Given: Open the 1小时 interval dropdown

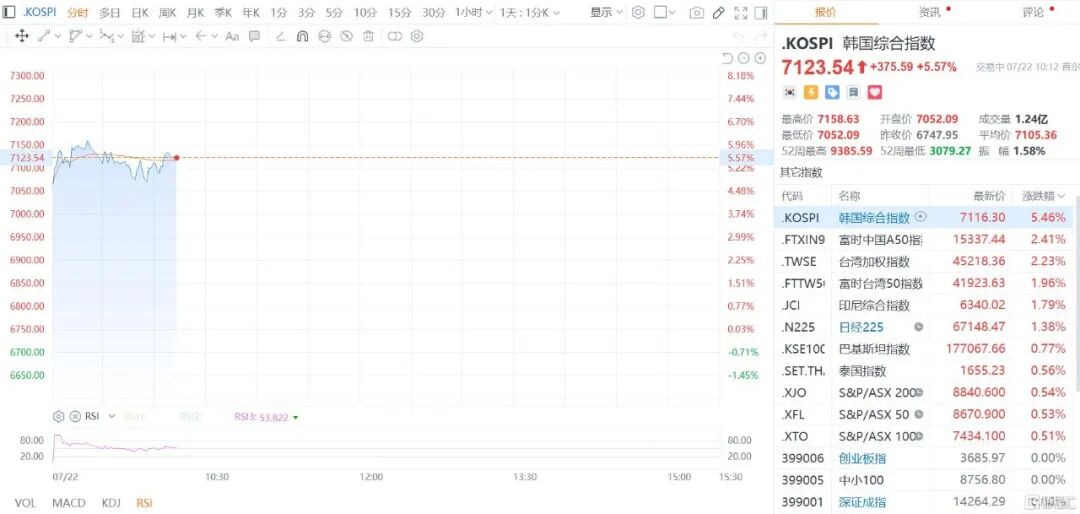Looking at the screenshot, I should pyautogui.click(x=473, y=12).
